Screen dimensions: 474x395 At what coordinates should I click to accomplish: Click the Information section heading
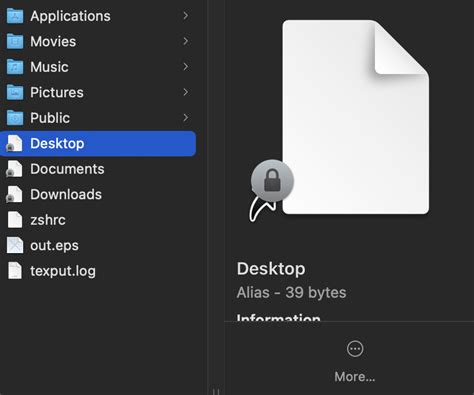click(278, 317)
